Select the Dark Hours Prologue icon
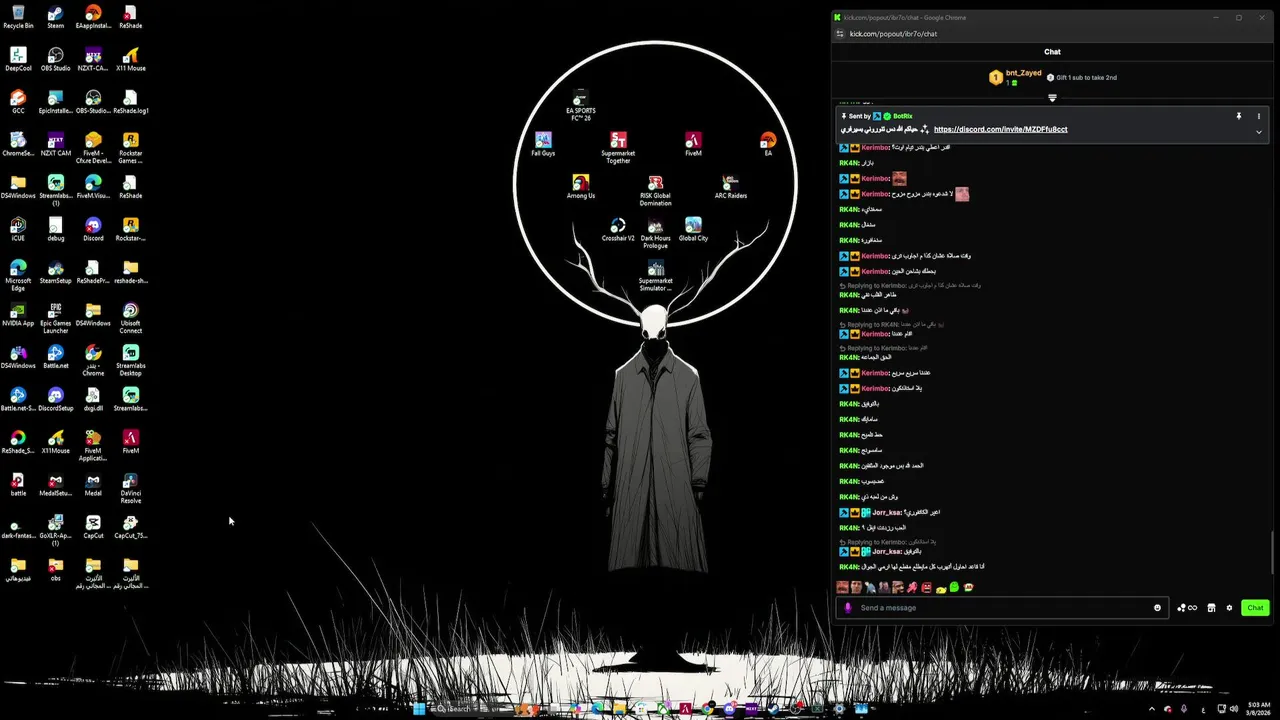Viewport: 1280px width, 720px height. tap(656, 232)
